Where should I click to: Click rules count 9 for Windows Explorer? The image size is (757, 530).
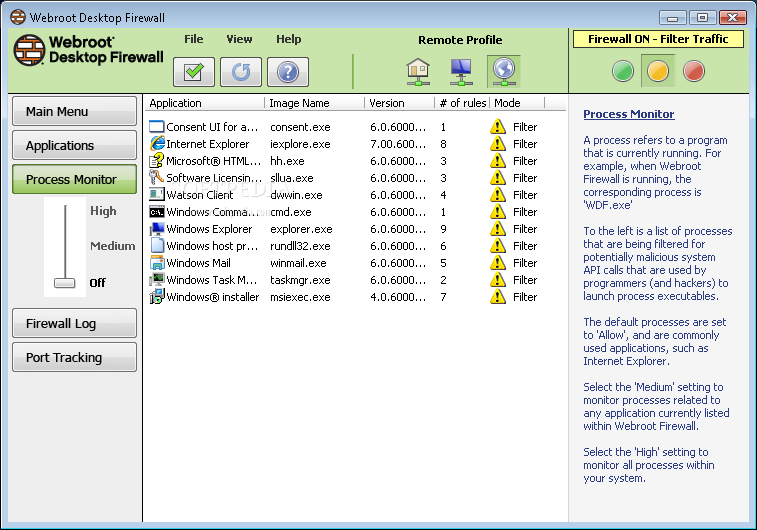[x=443, y=229]
